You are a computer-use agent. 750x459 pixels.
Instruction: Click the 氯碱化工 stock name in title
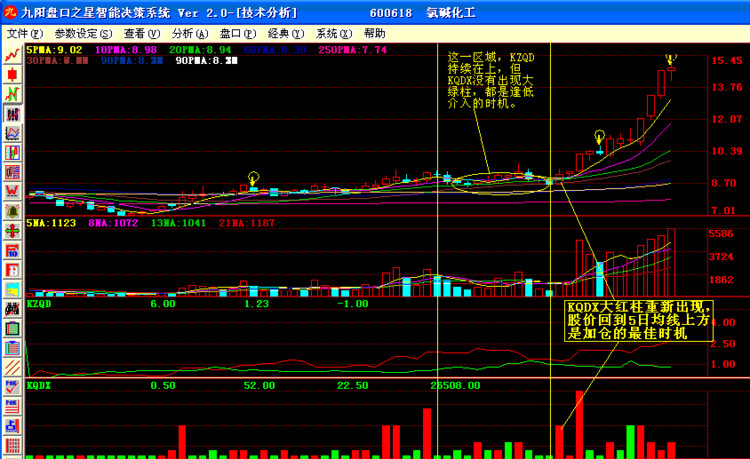(x=451, y=13)
